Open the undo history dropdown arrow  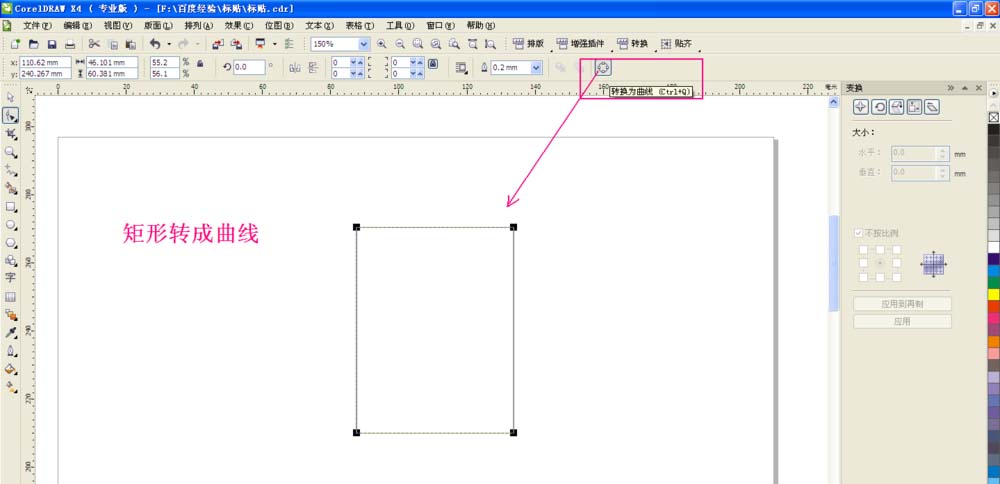169,44
